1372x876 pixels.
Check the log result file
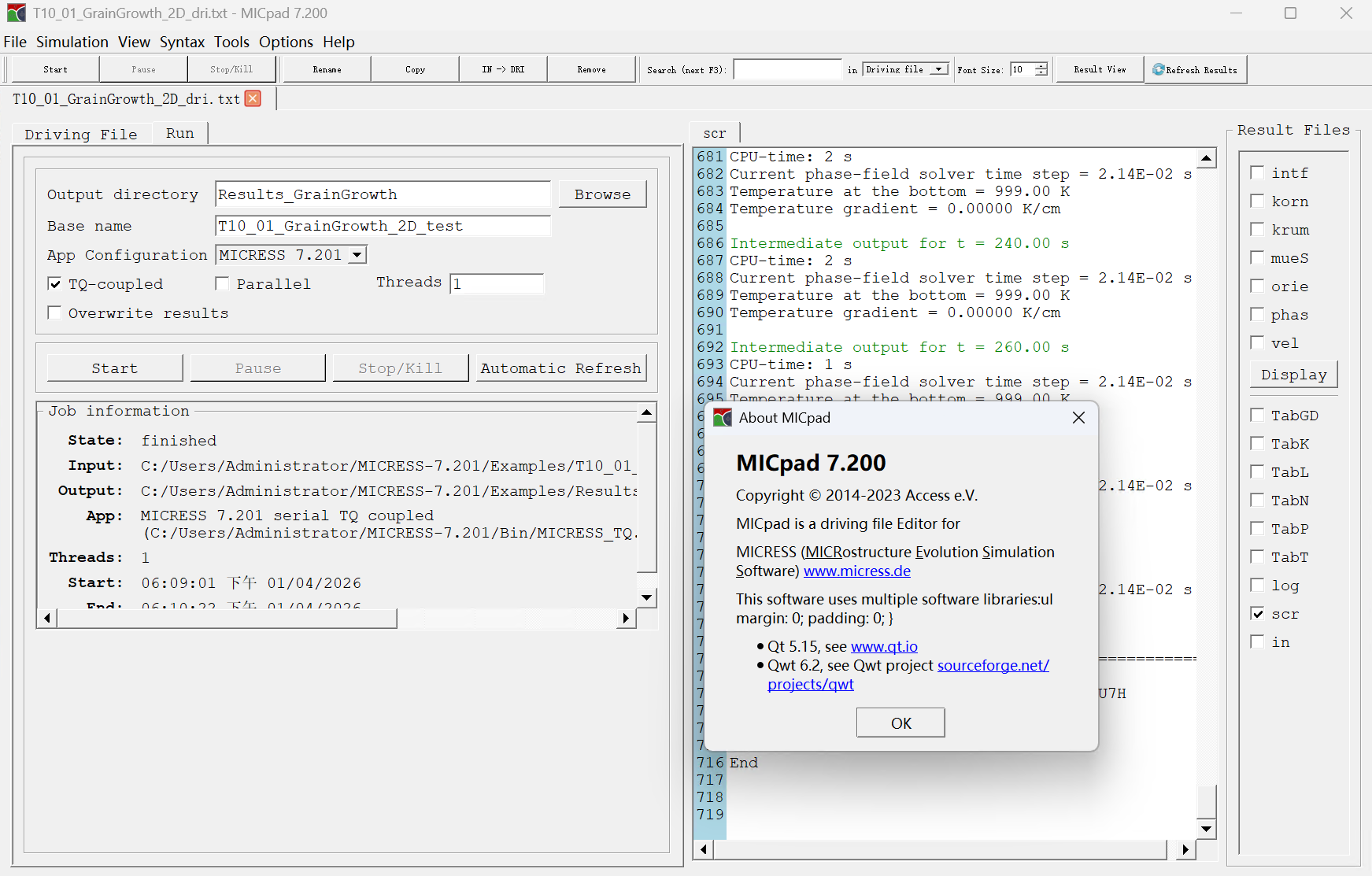point(1258,586)
